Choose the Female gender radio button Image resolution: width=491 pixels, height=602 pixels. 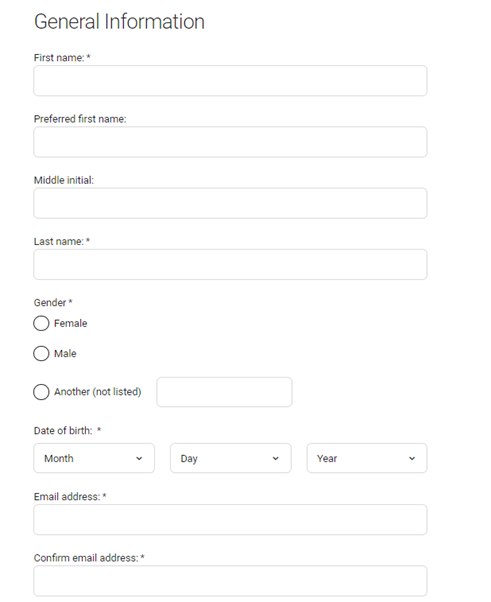coord(41,323)
